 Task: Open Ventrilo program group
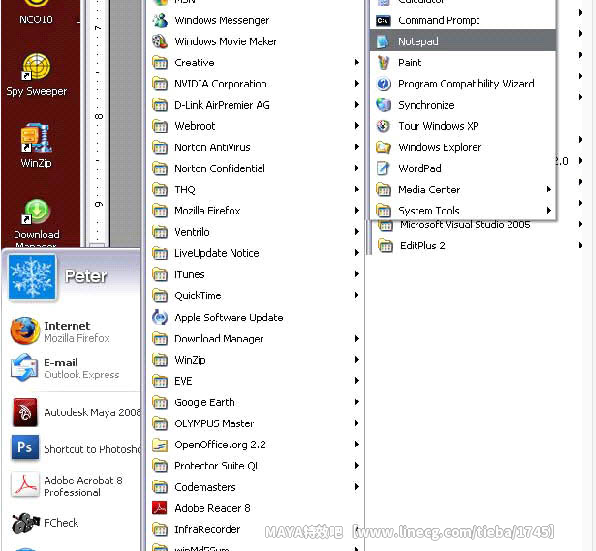pos(255,232)
